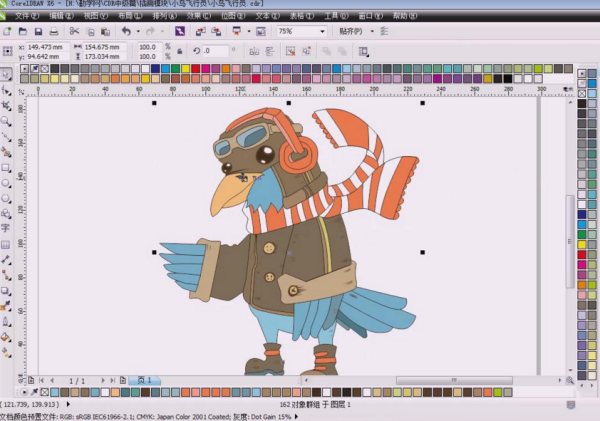Open the 编辑 menu
This screenshot has height=421, width=600.
[61, 16]
